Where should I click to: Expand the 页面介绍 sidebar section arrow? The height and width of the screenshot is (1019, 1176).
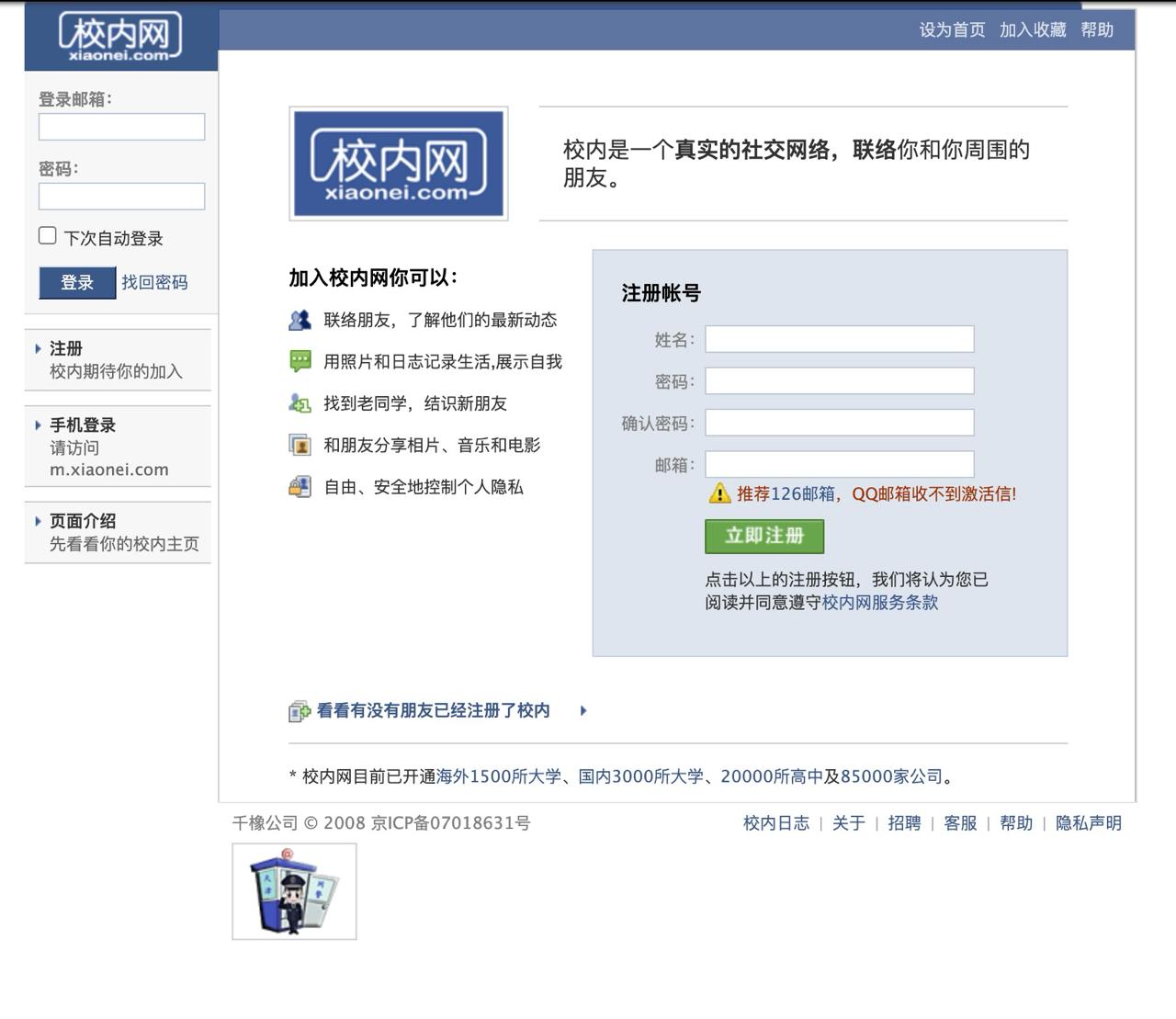(x=38, y=521)
